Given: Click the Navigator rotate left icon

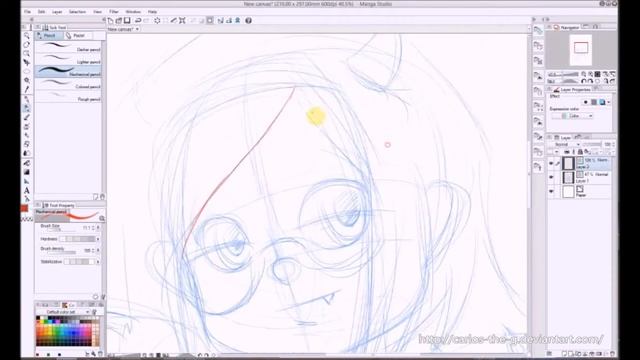Looking at the screenshot, I should (584, 82).
